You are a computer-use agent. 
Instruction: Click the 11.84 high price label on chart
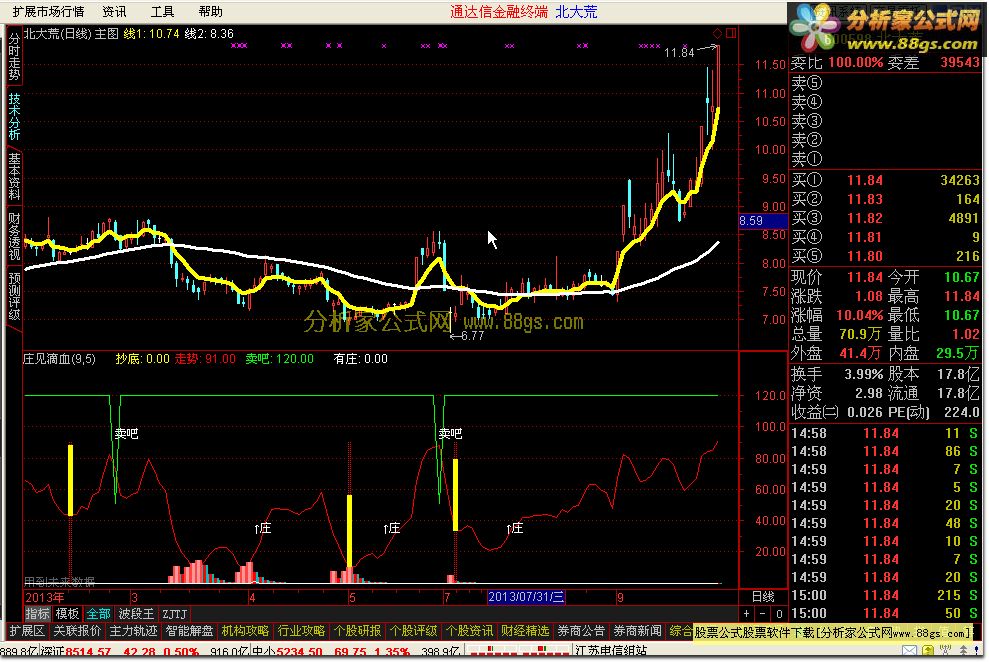pyautogui.click(x=679, y=52)
